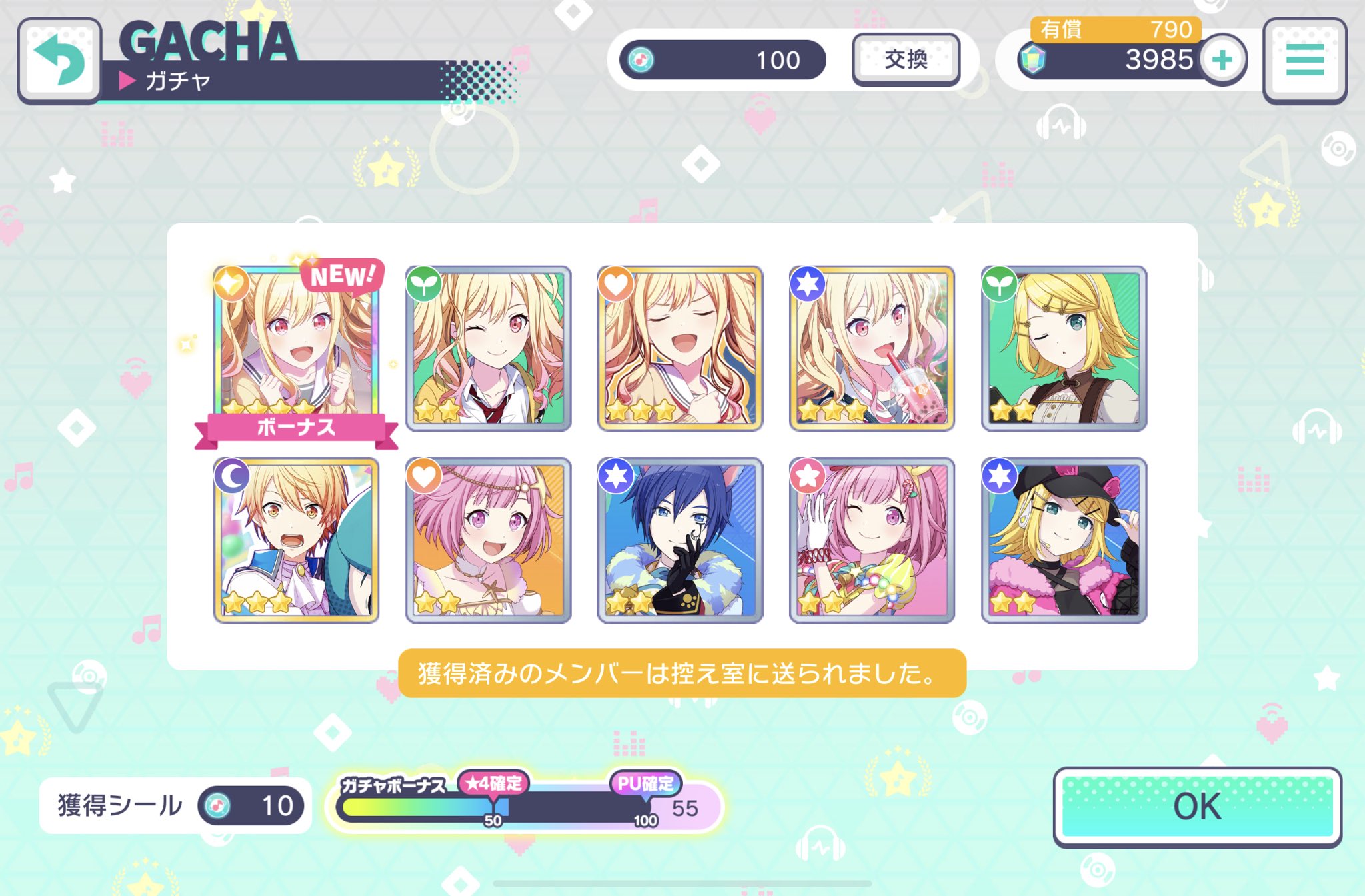1365x896 pixels.
Task: Tap the green back arrow icon
Action: click(59, 61)
